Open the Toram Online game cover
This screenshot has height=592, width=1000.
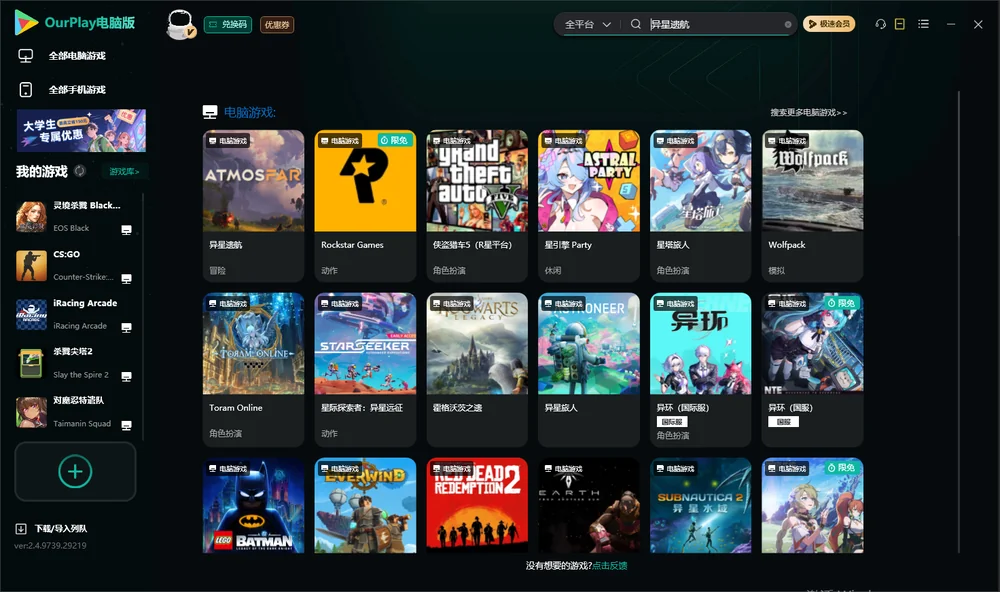pos(253,344)
